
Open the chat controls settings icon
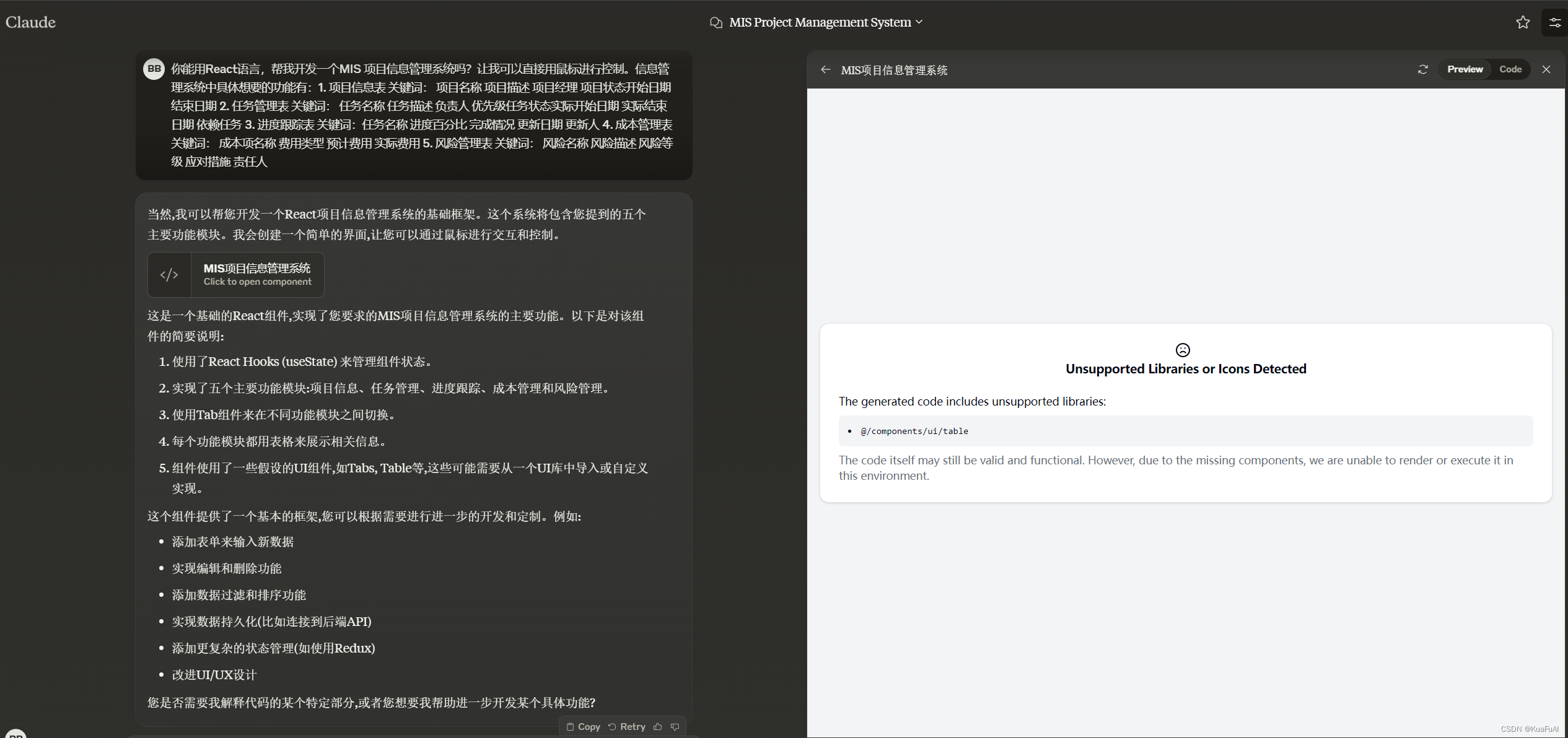(x=1555, y=22)
